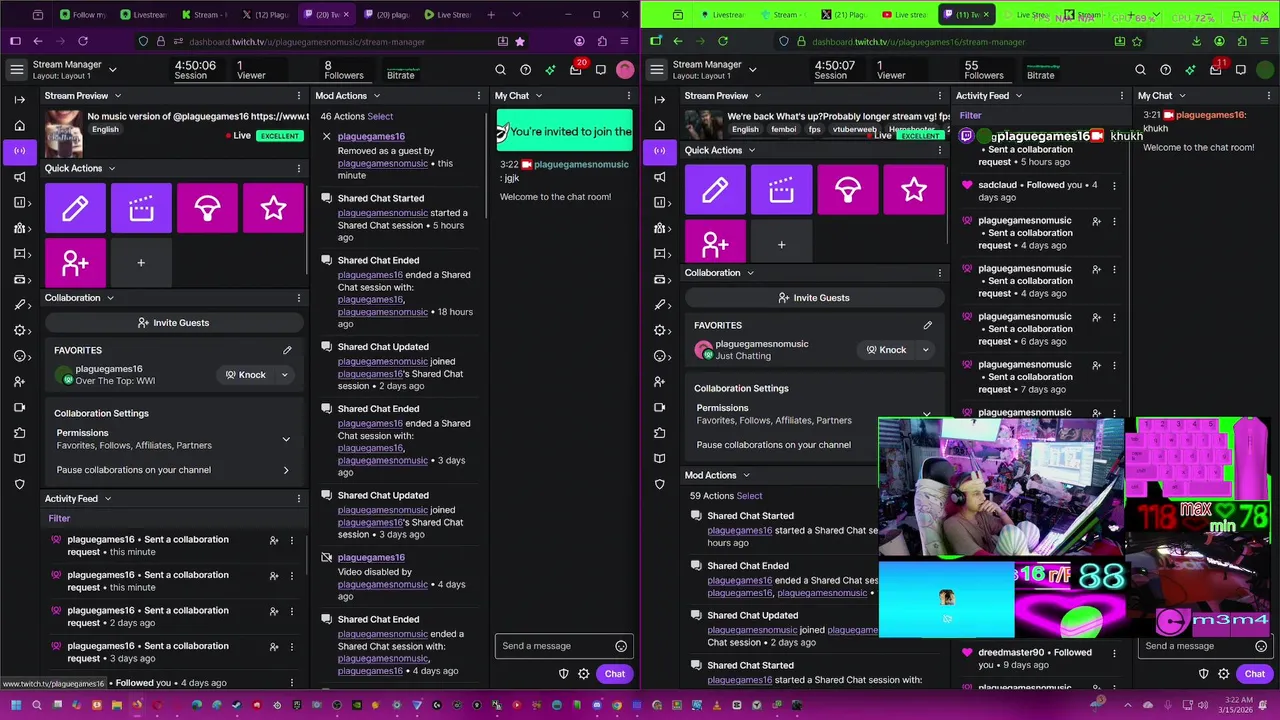The width and height of the screenshot is (1280, 720).
Task: Switch to Livestream tab in left browser
Action: (x=143, y=15)
